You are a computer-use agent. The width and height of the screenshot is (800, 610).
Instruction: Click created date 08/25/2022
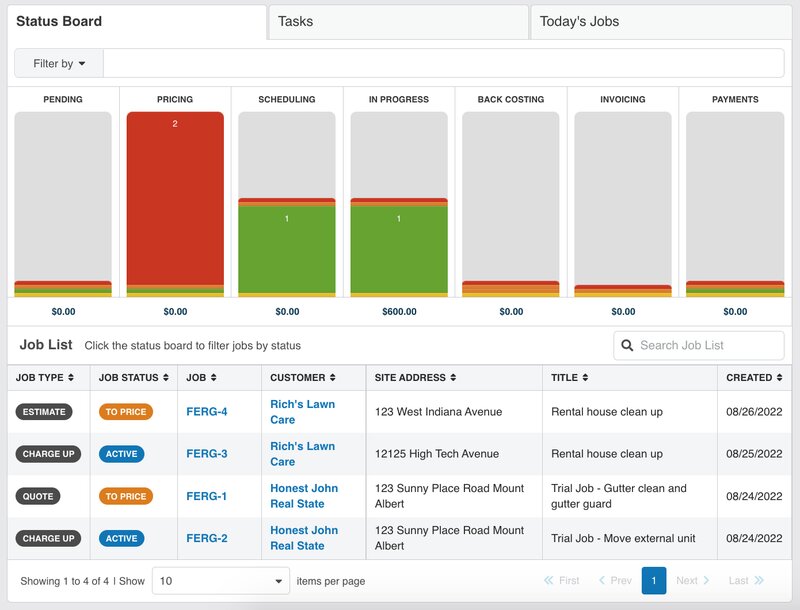[x=754, y=453]
